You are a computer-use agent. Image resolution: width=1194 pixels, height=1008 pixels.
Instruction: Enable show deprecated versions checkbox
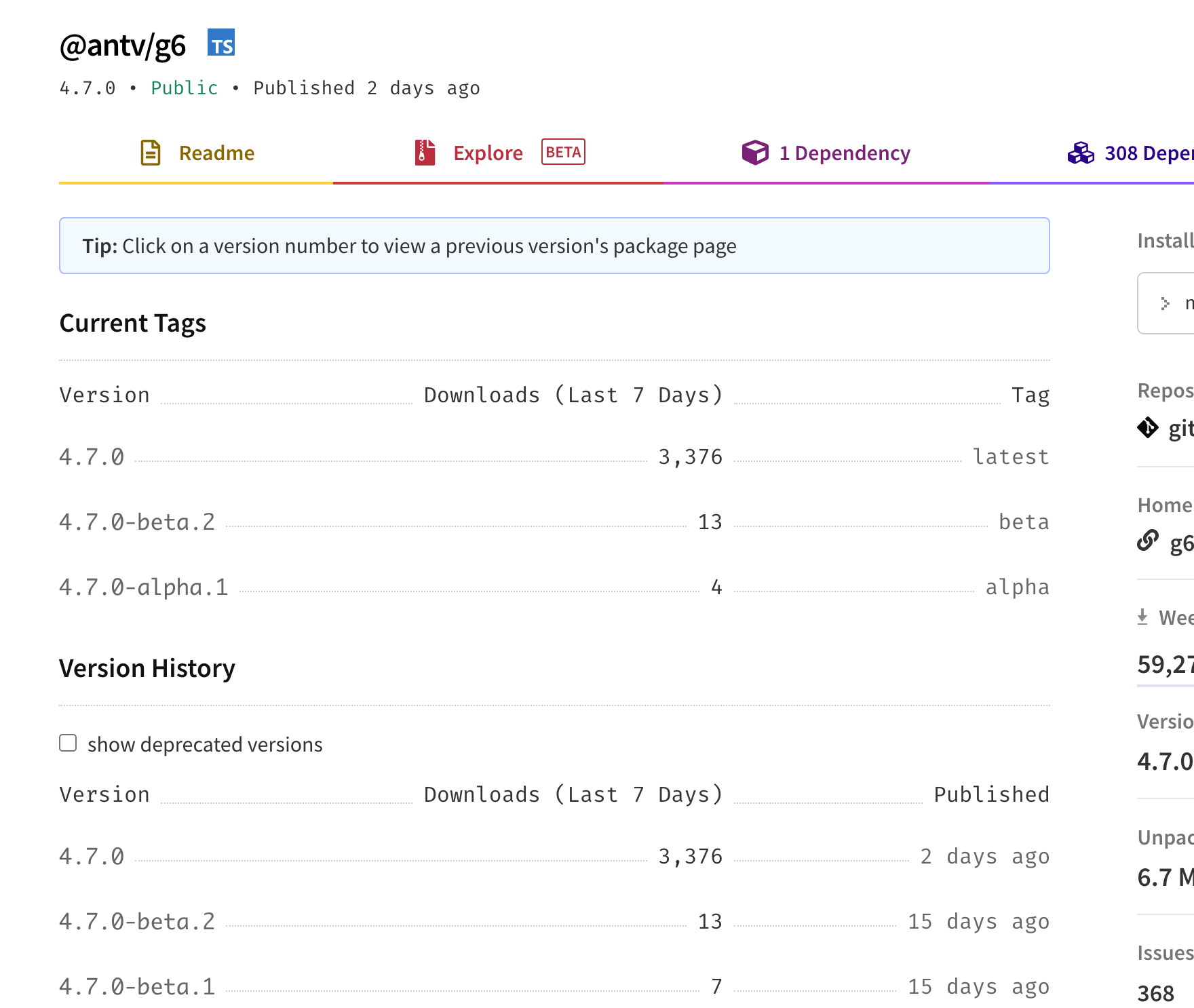pos(68,743)
